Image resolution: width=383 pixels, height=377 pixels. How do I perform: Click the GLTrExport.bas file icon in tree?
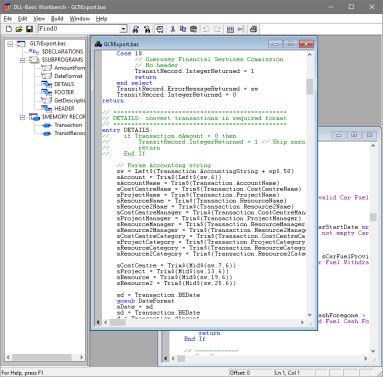21,44
